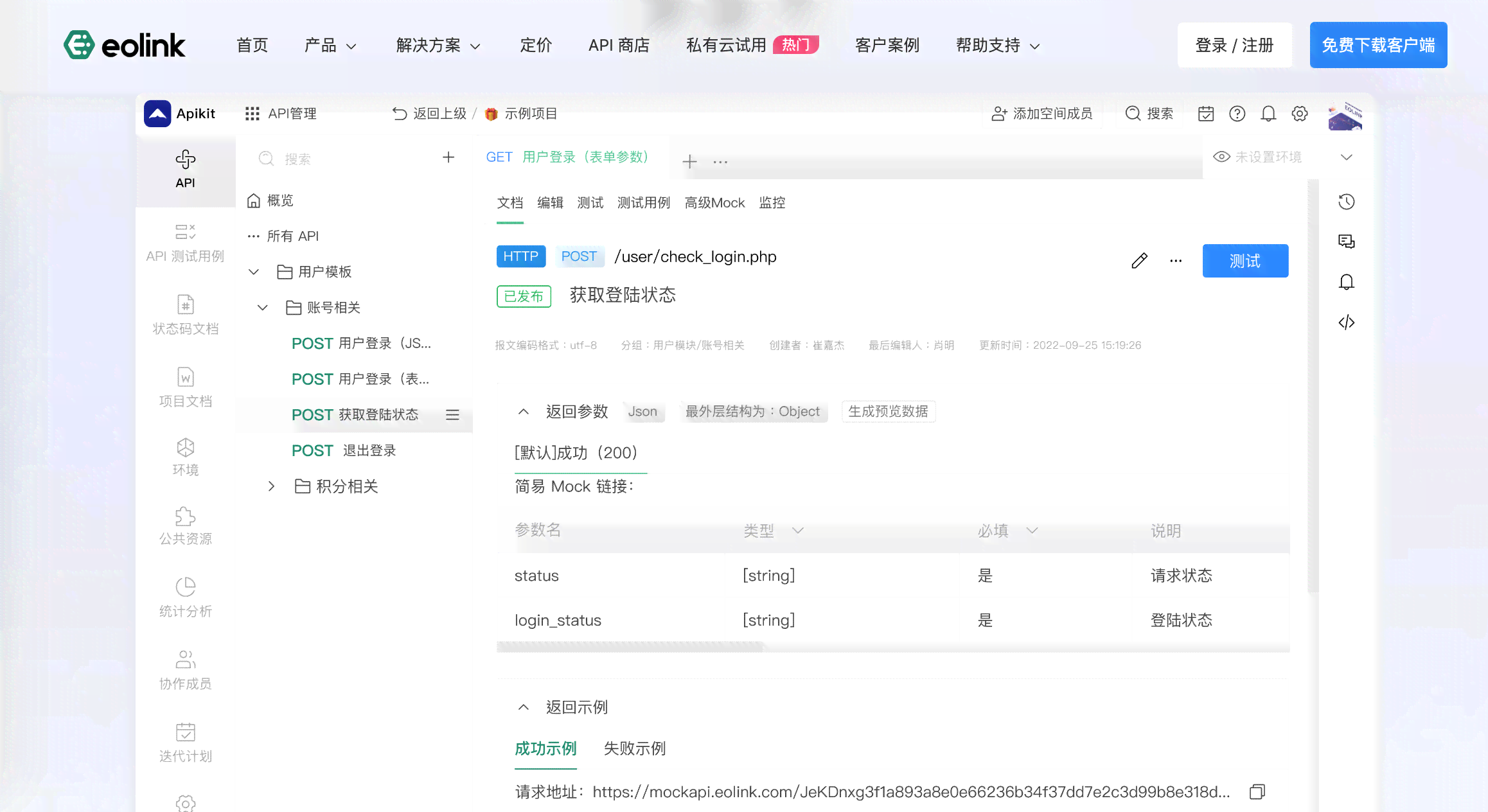
Task: Toggle the 未设置环境 eye icon
Action: coord(1221,157)
